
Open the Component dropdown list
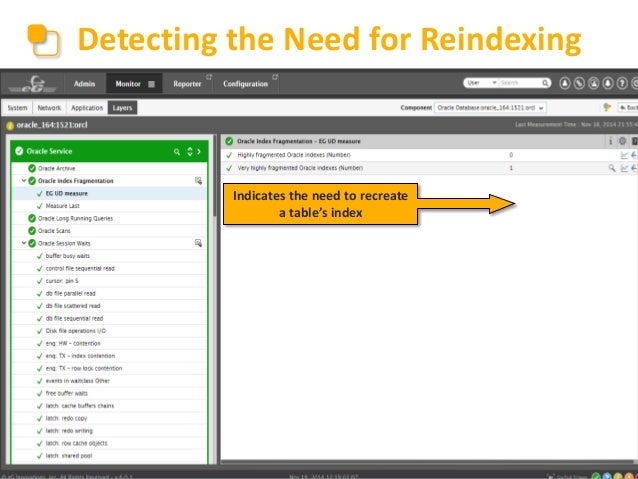490,108
